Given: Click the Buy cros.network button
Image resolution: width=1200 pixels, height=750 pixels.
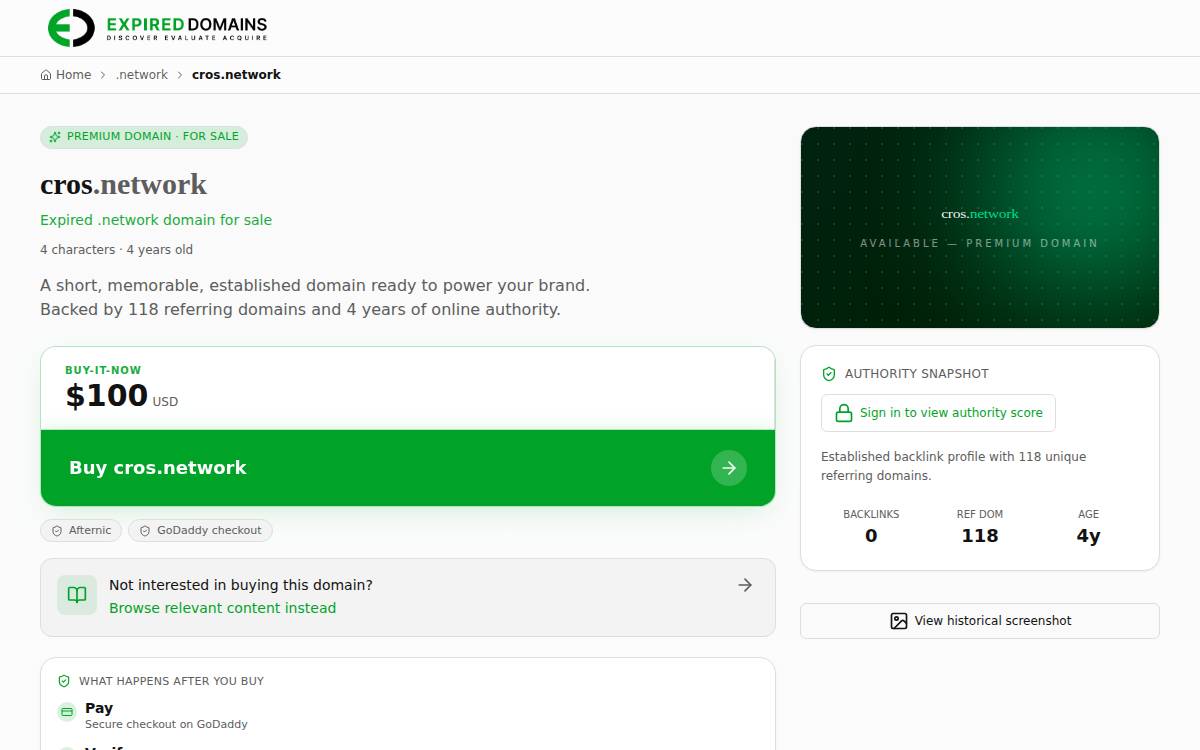Looking at the screenshot, I should tap(408, 468).
